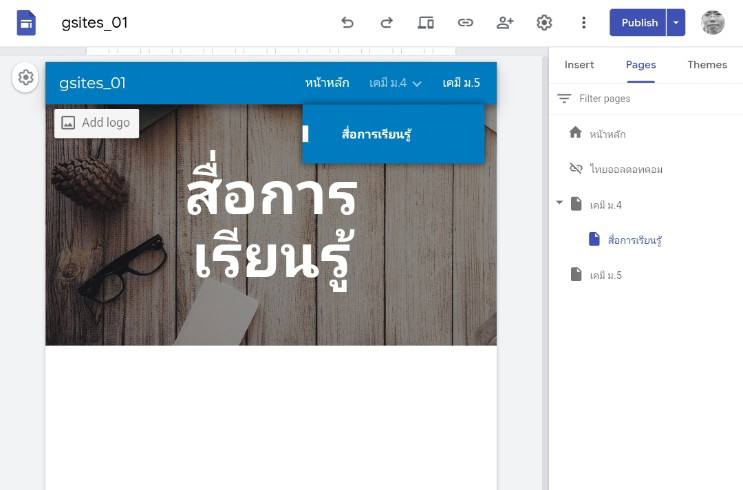This screenshot has width=743, height=490.
Task: Copy published site link icon
Action: pyautogui.click(x=465, y=23)
